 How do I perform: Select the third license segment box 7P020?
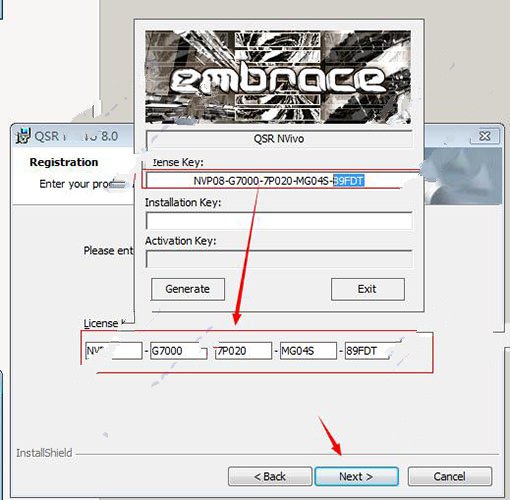coord(243,351)
